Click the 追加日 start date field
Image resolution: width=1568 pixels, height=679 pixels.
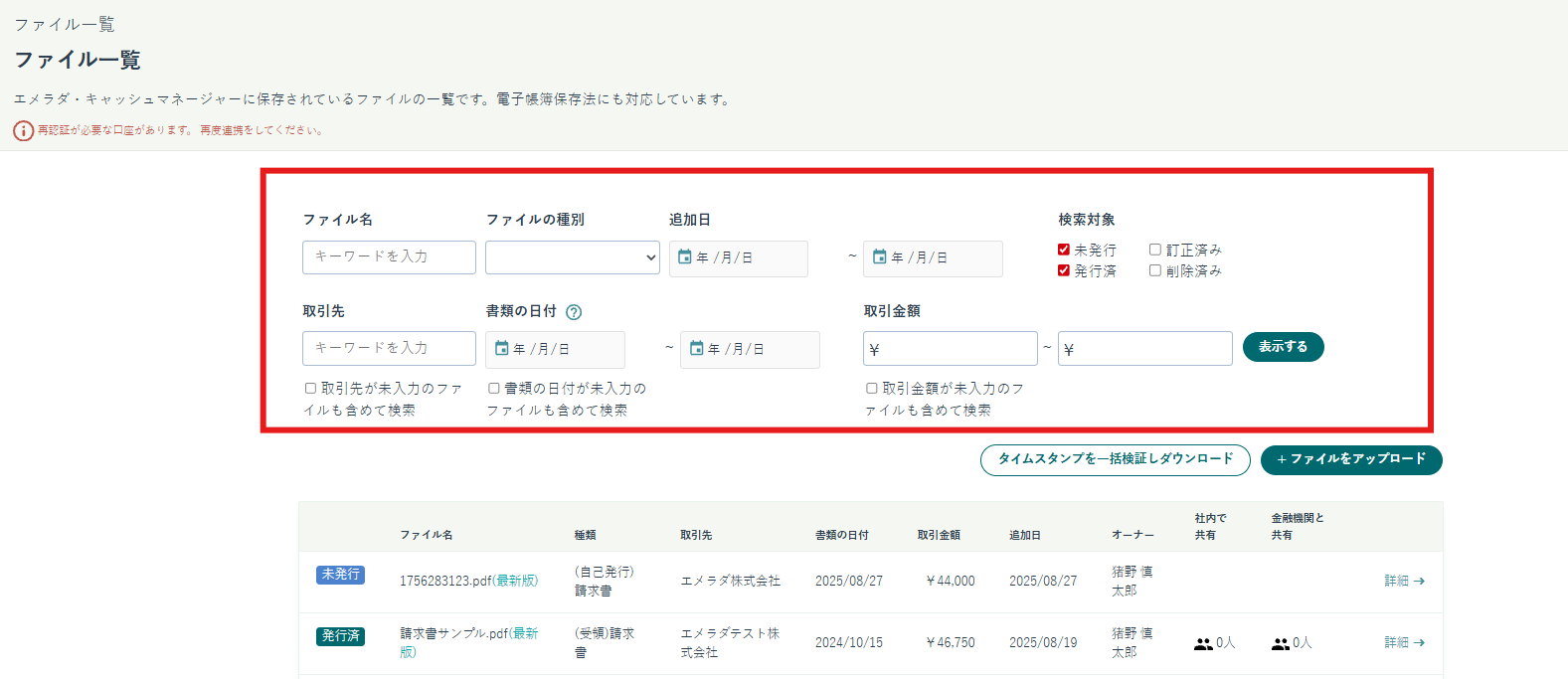pyautogui.click(x=739, y=258)
